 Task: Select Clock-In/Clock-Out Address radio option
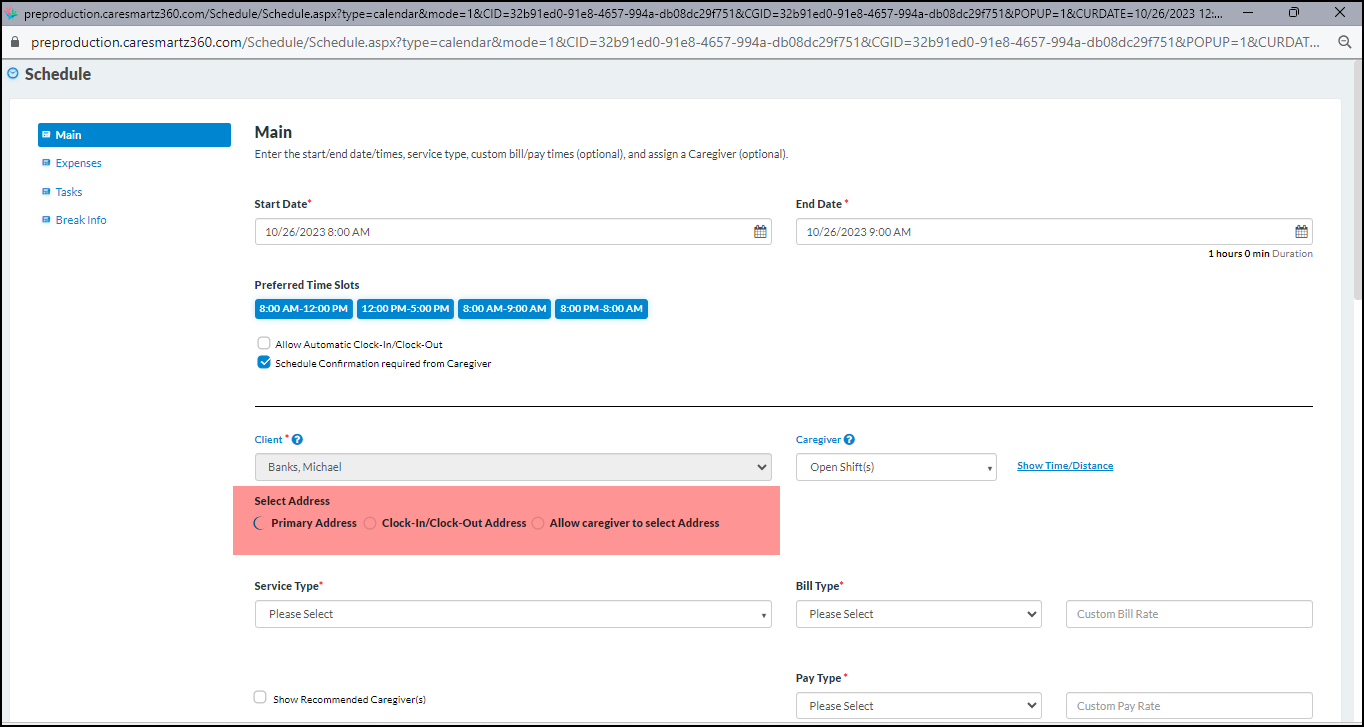click(370, 523)
